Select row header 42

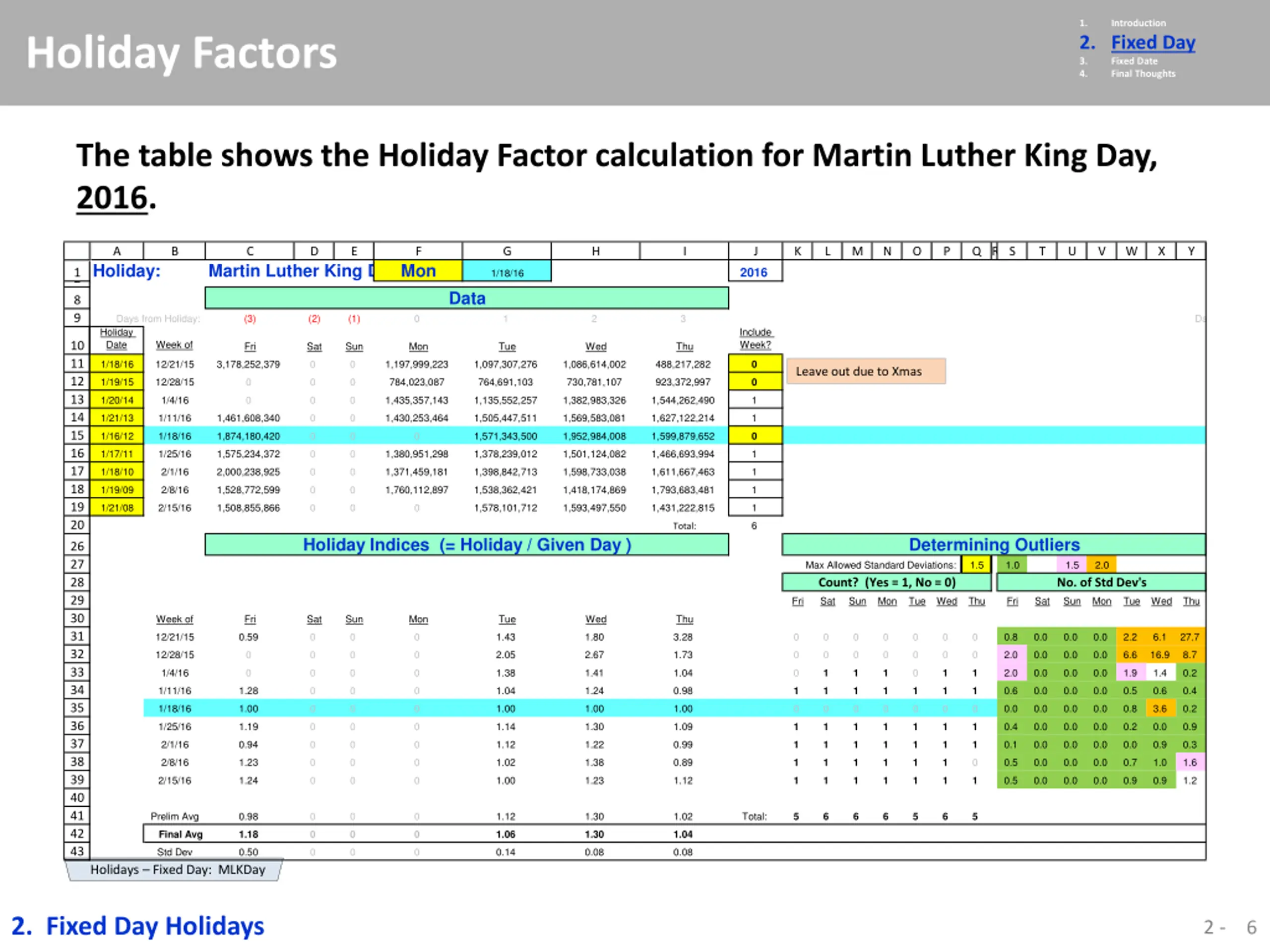pos(77,834)
